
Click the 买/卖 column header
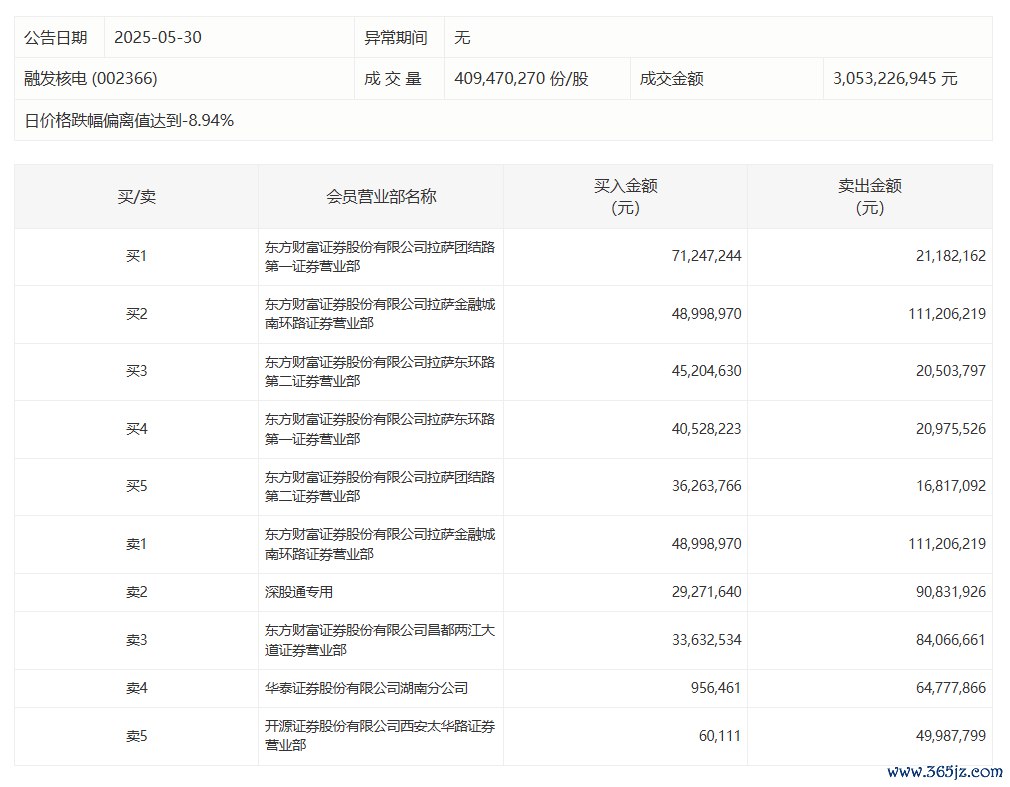coord(137,196)
